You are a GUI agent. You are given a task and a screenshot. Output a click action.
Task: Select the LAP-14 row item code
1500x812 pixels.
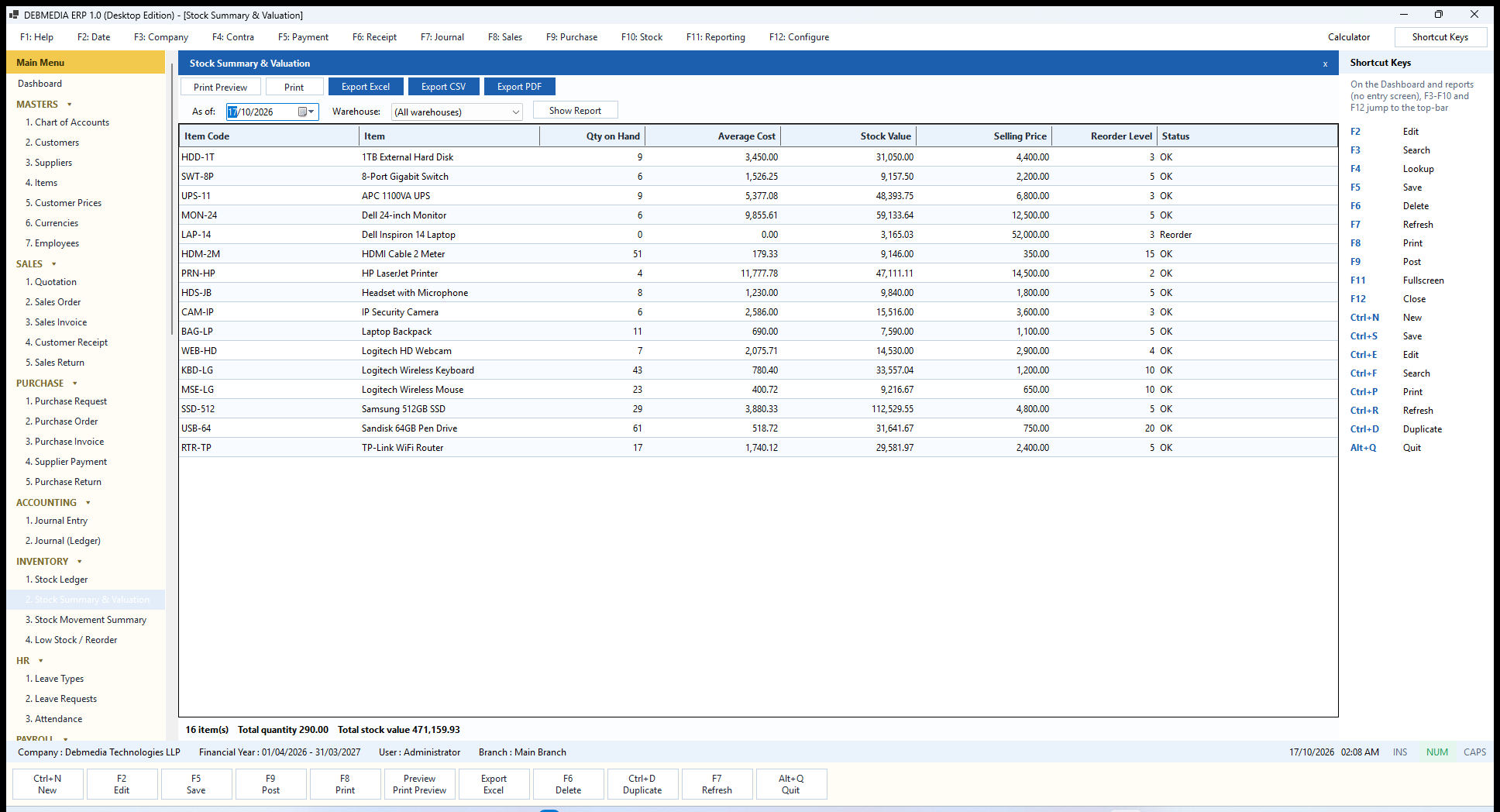tap(196, 235)
